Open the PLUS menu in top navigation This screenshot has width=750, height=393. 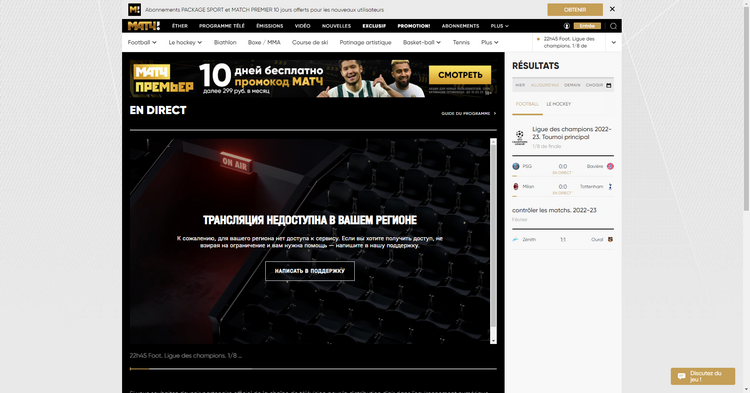click(499, 26)
